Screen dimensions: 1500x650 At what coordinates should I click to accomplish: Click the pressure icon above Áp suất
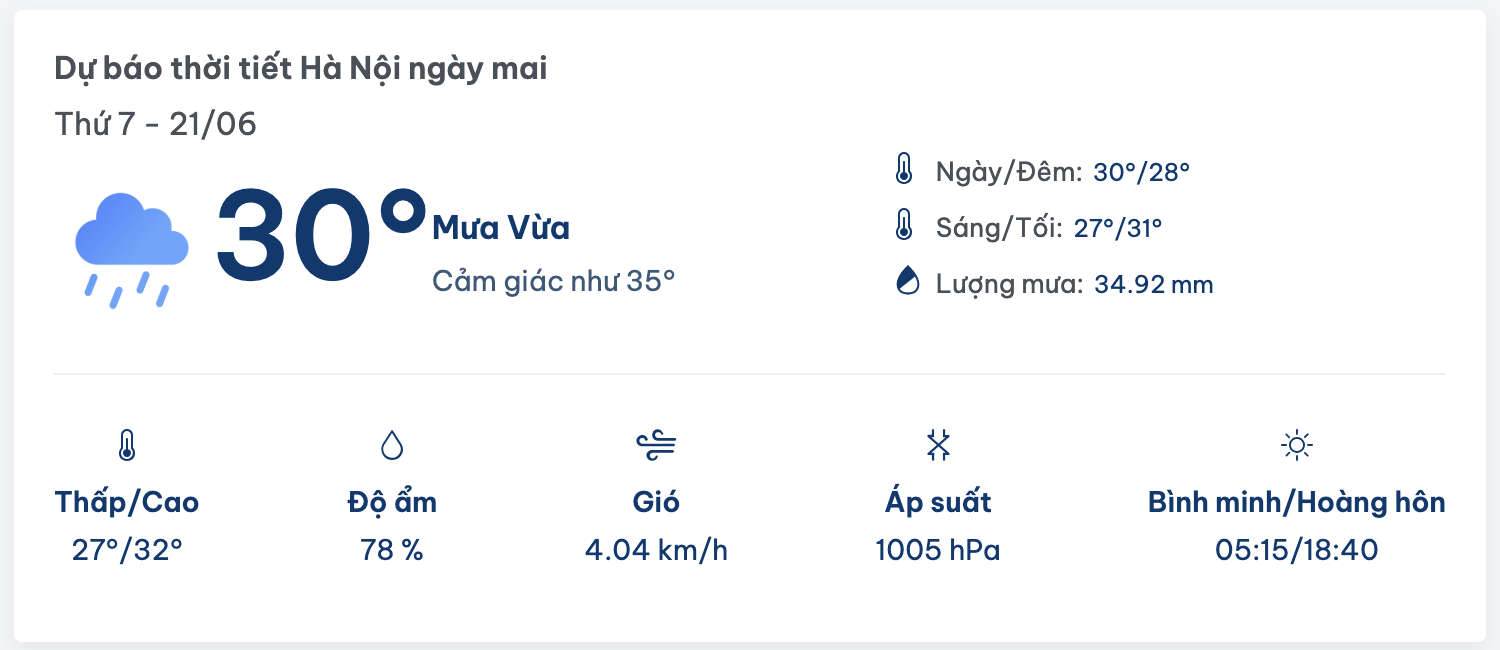938,445
